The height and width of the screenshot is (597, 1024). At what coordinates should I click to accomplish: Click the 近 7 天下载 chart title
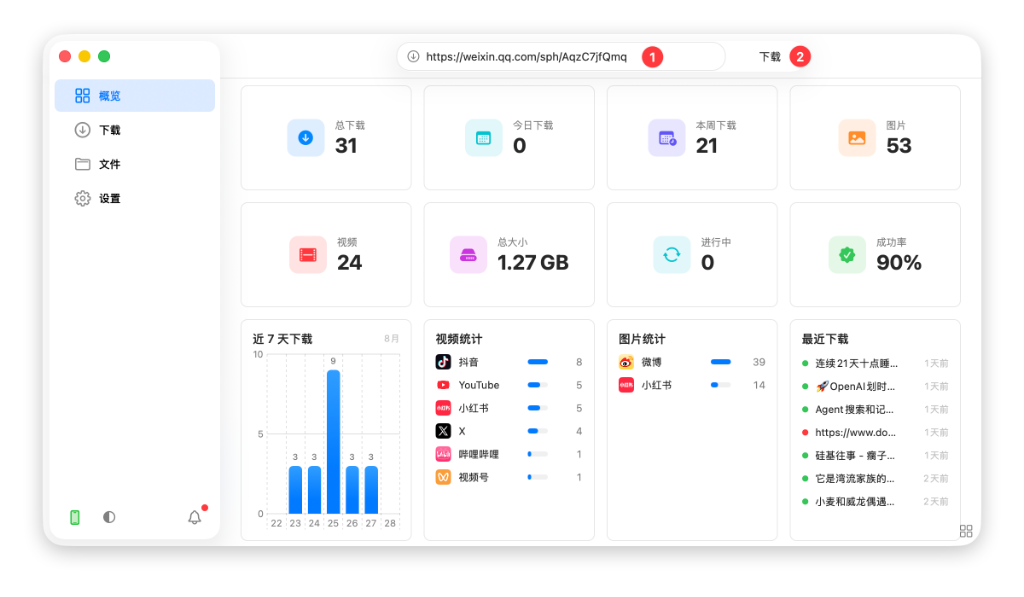(x=282, y=339)
